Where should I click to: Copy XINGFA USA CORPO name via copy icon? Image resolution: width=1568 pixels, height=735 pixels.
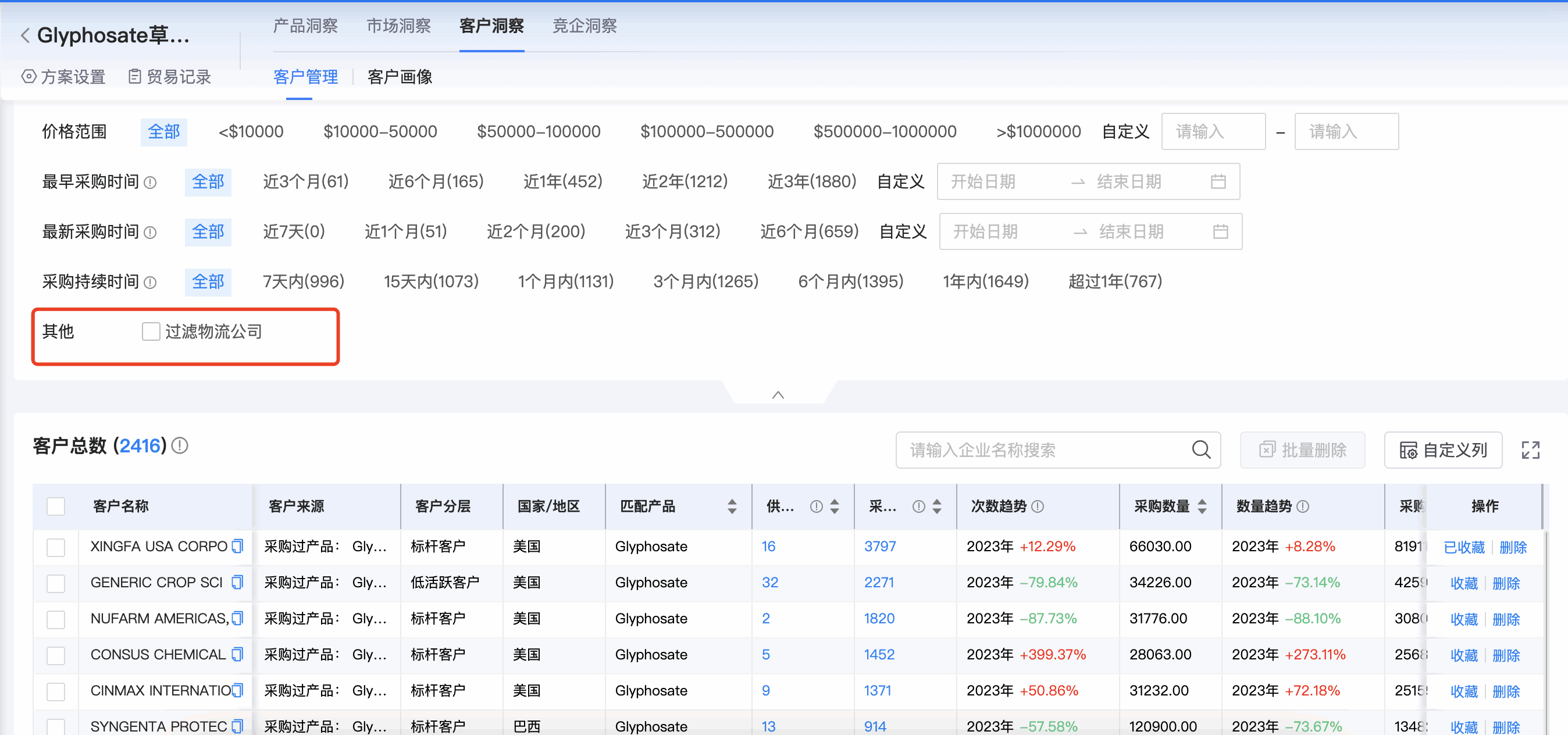point(238,547)
